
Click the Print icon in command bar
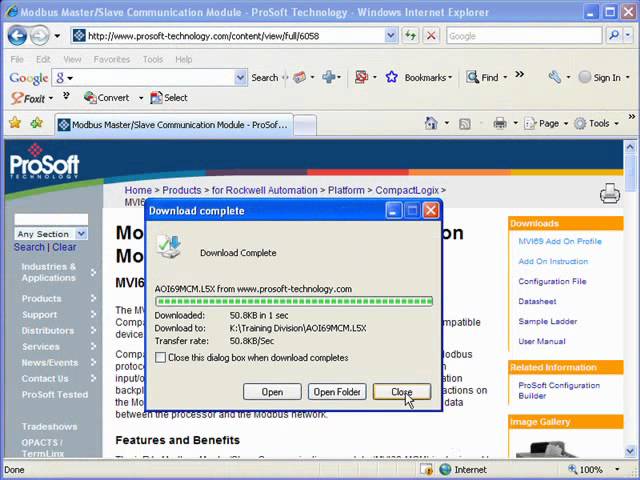point(500,123)
